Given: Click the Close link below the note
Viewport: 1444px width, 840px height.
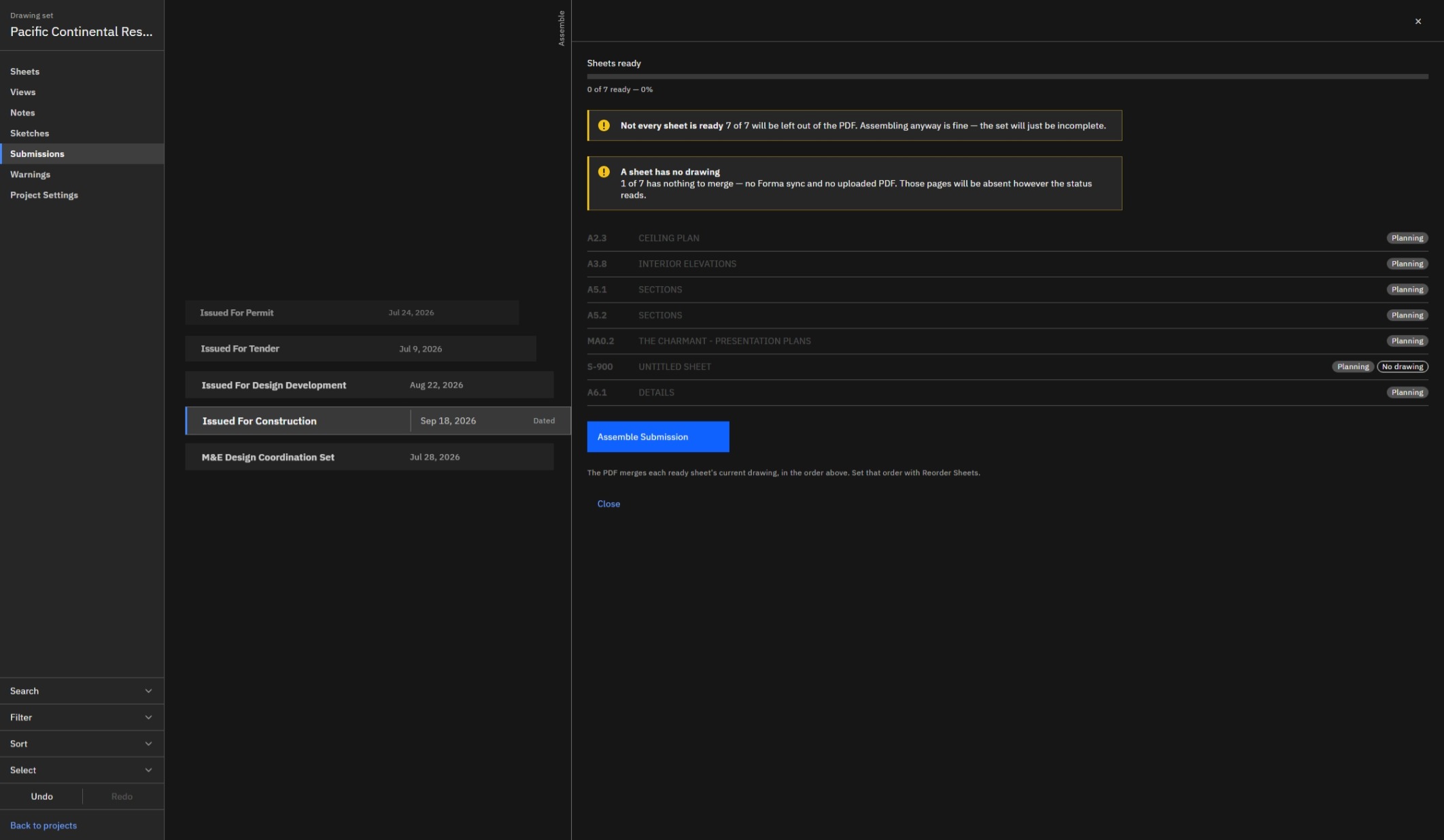Looking at the screenshot, I should 608,504.
